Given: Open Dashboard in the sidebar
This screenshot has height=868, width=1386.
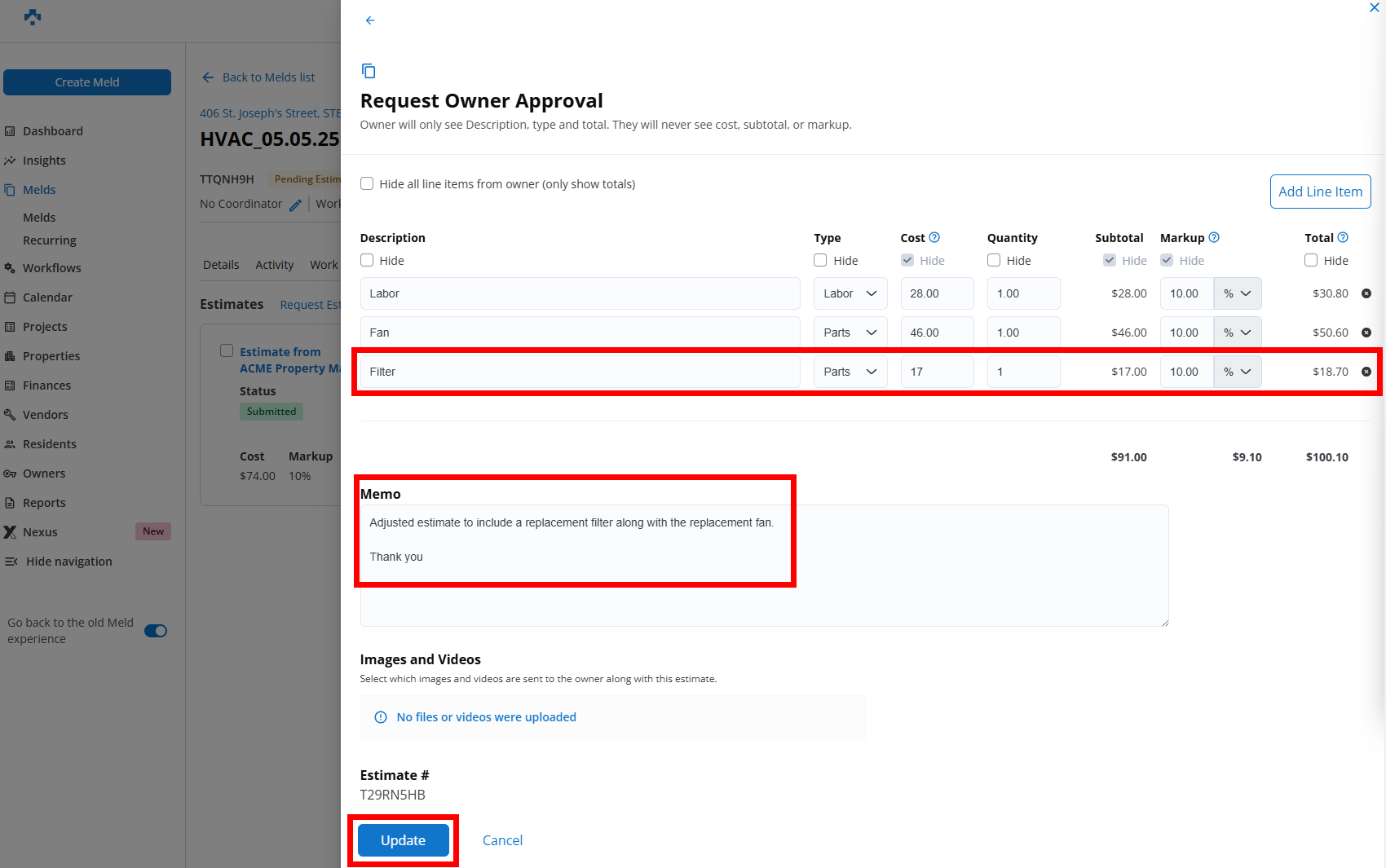Looking at the screenshot, I should tap(53, 131).
